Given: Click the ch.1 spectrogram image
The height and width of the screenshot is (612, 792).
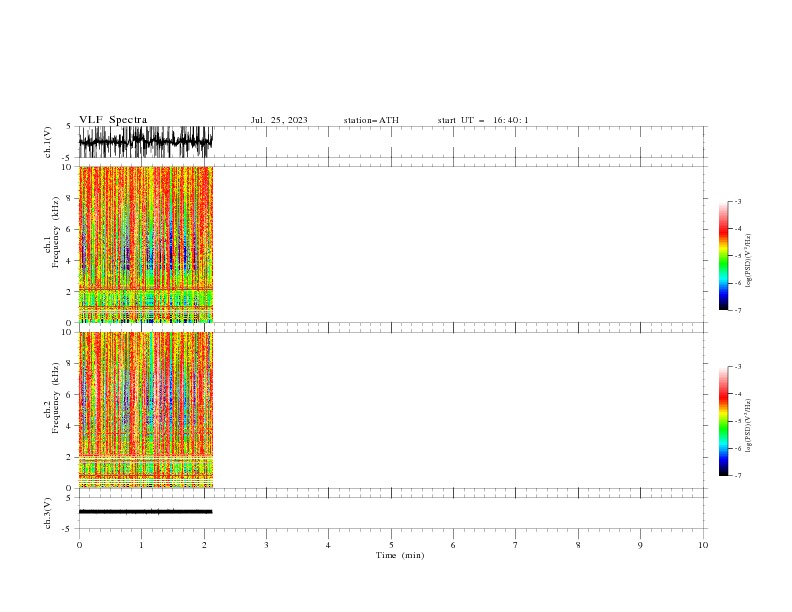Looking at the screenshot, I should (146, 244).
